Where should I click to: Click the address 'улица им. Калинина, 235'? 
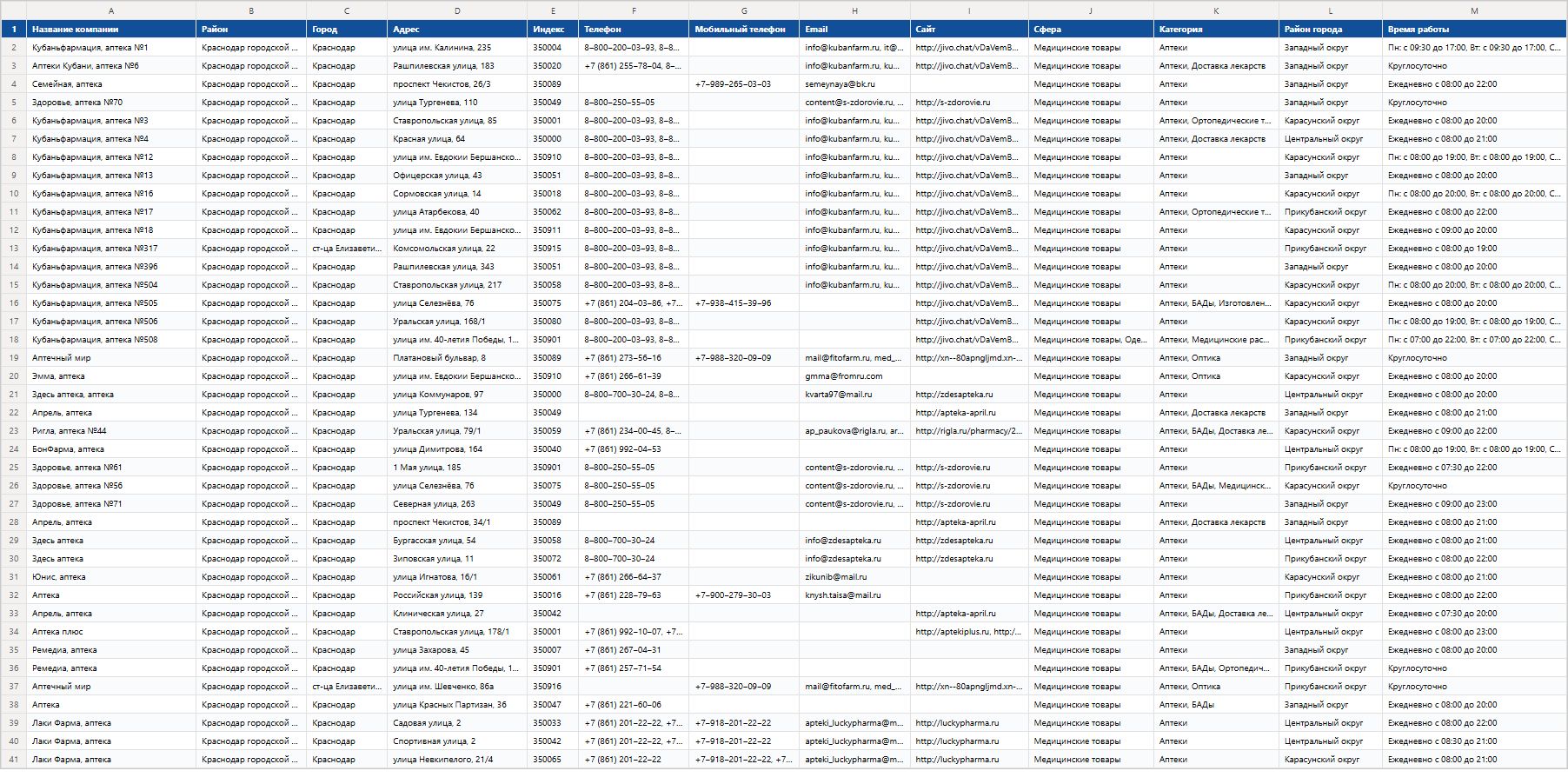[457, 48]
